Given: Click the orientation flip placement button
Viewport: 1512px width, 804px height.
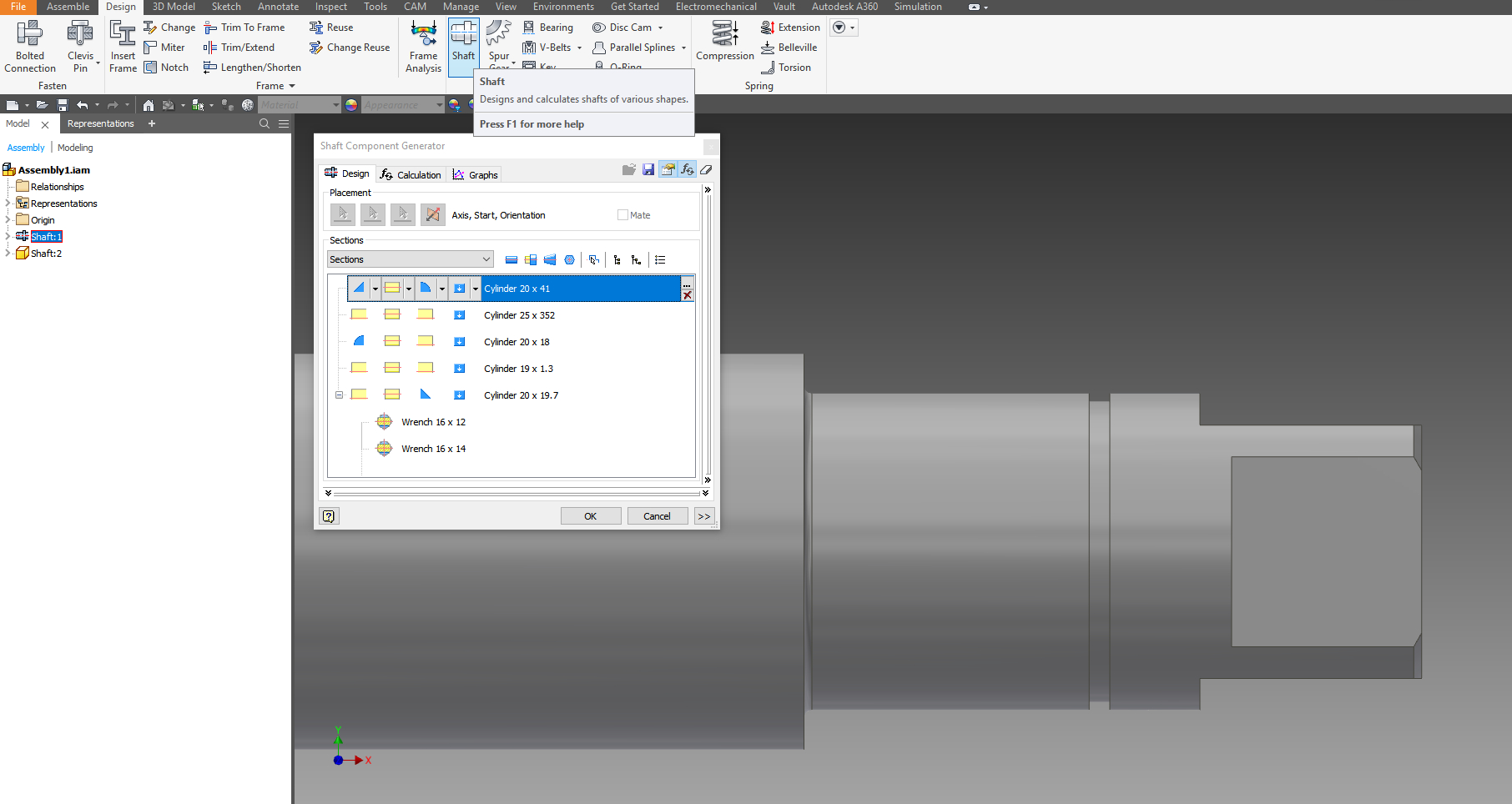Looking at the screenshot, I should [432, 214].
